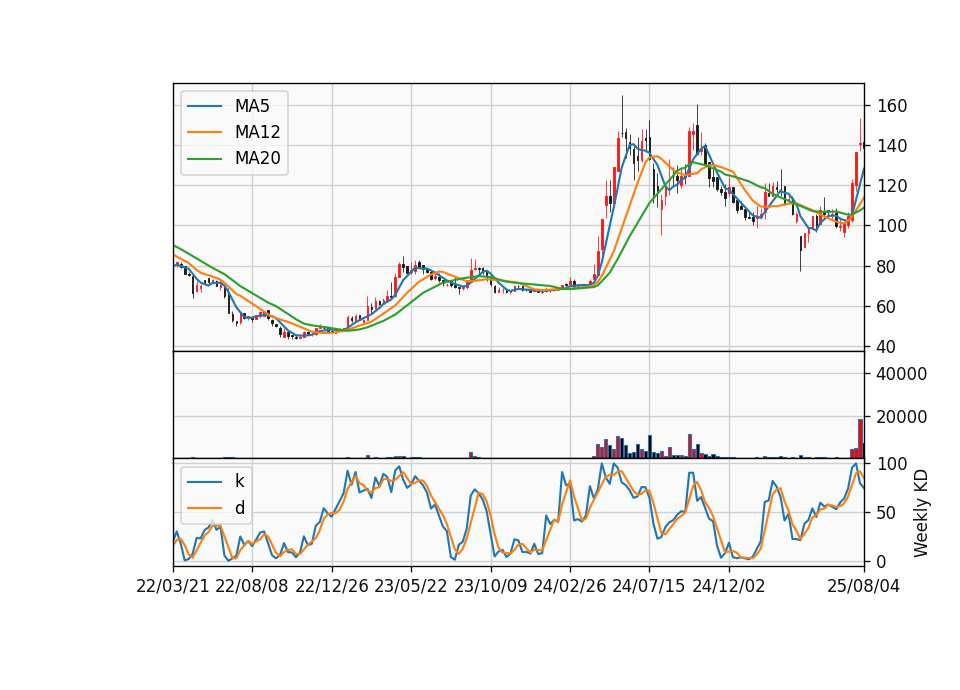960x690 pixels.
Task: Click the 22/12/26 date label
Action: 332,587
